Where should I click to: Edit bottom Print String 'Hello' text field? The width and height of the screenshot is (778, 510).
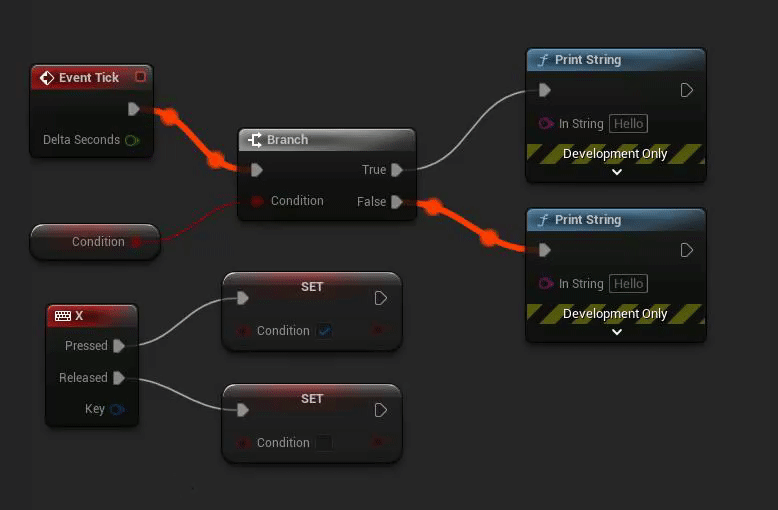629,284
